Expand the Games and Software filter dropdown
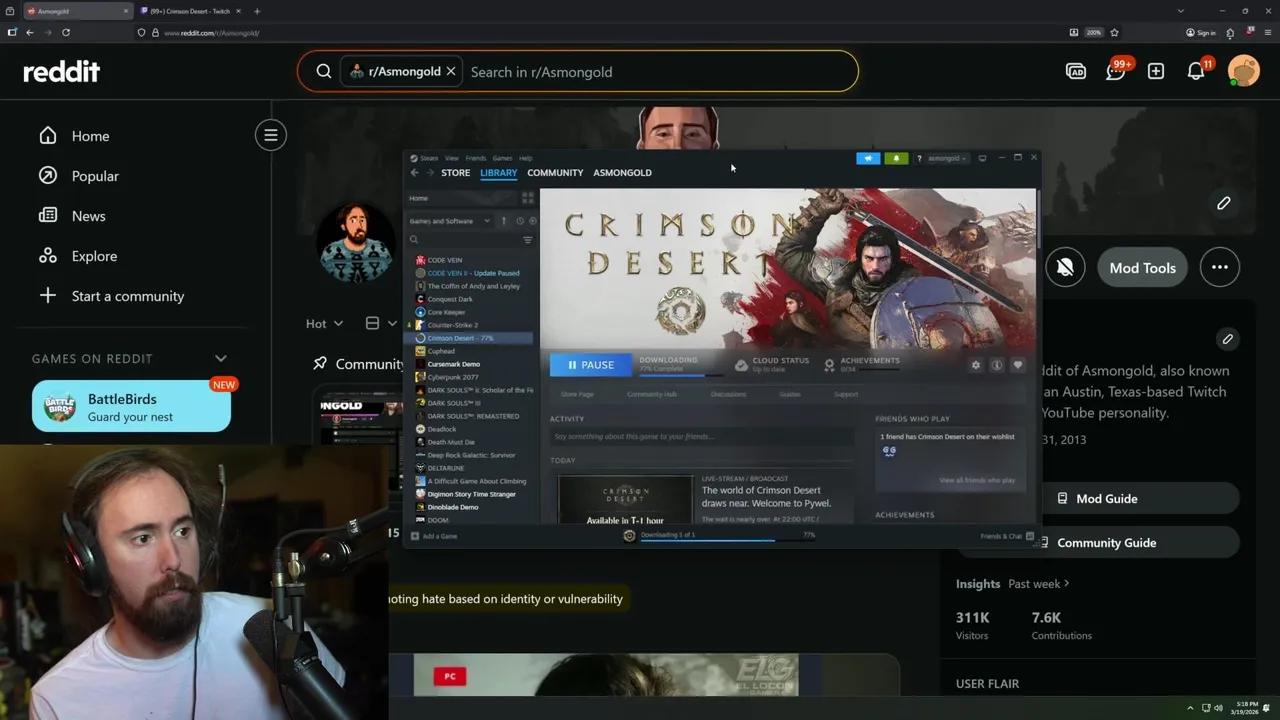Image resolution: width=1280 pixels, height=720 pixels. (449, 221)
